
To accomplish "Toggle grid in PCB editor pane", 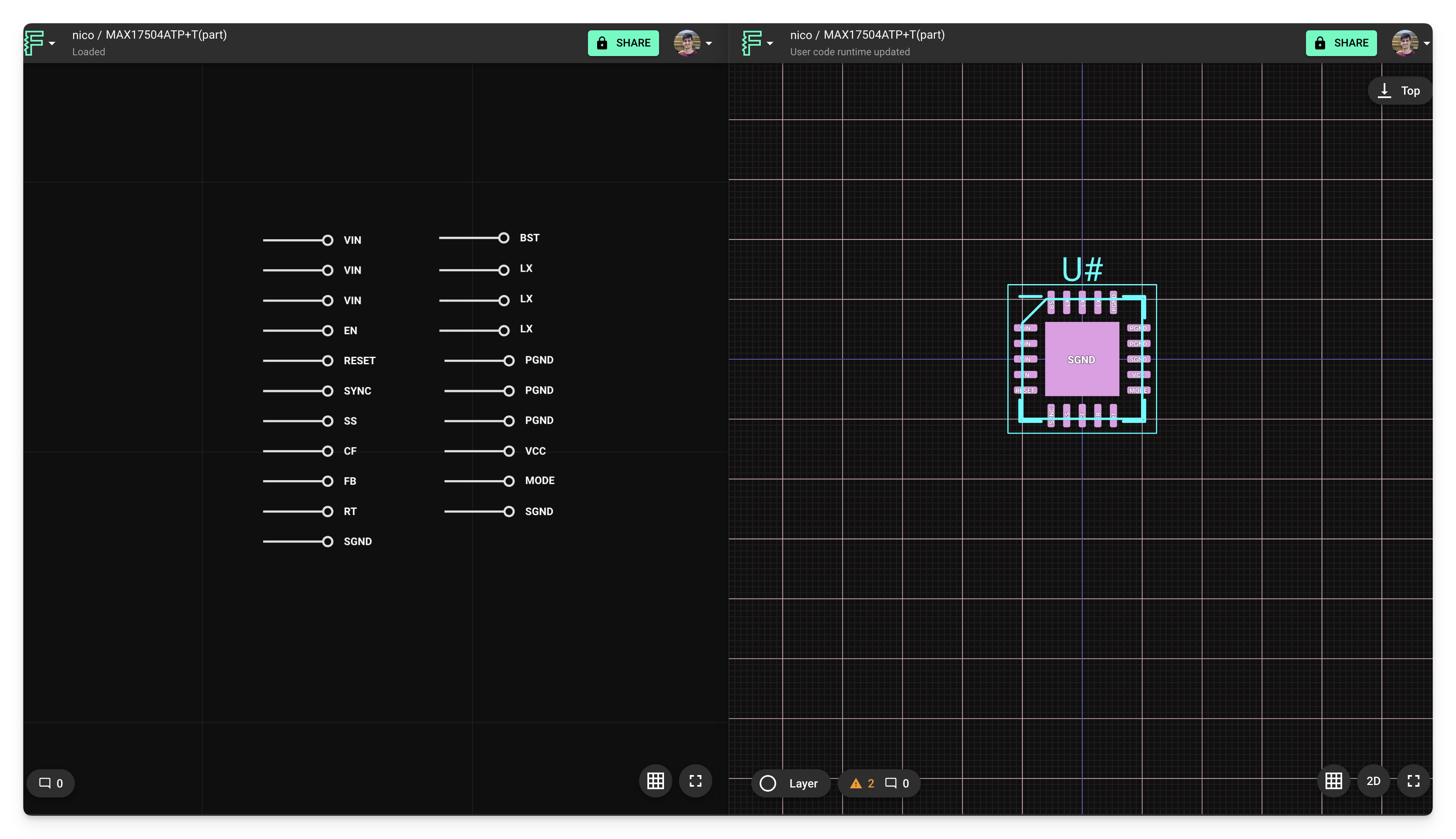I will tap(1333, 781).
